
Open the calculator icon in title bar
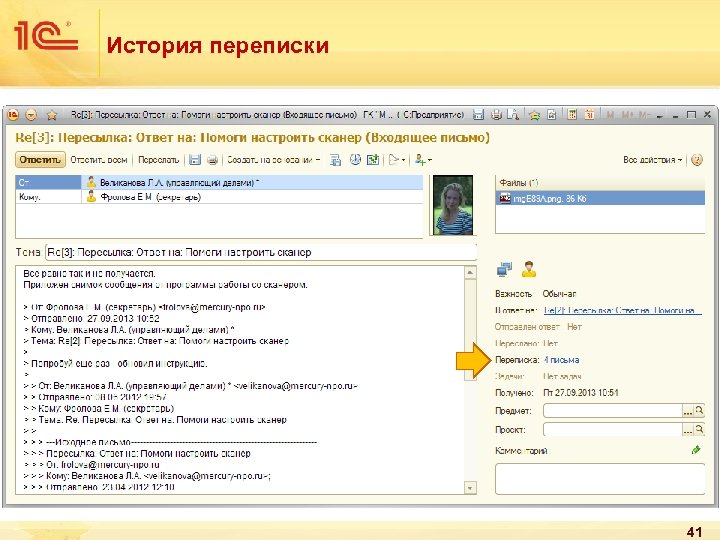(572, 114)
